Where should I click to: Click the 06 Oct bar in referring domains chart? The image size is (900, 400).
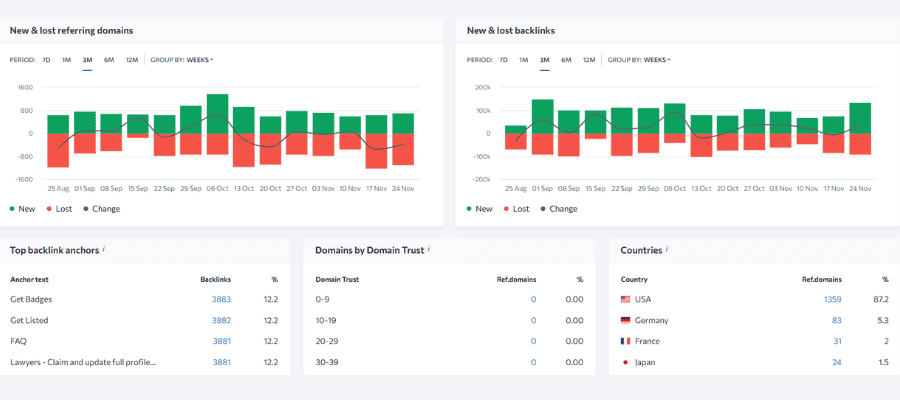click(217, 124)
